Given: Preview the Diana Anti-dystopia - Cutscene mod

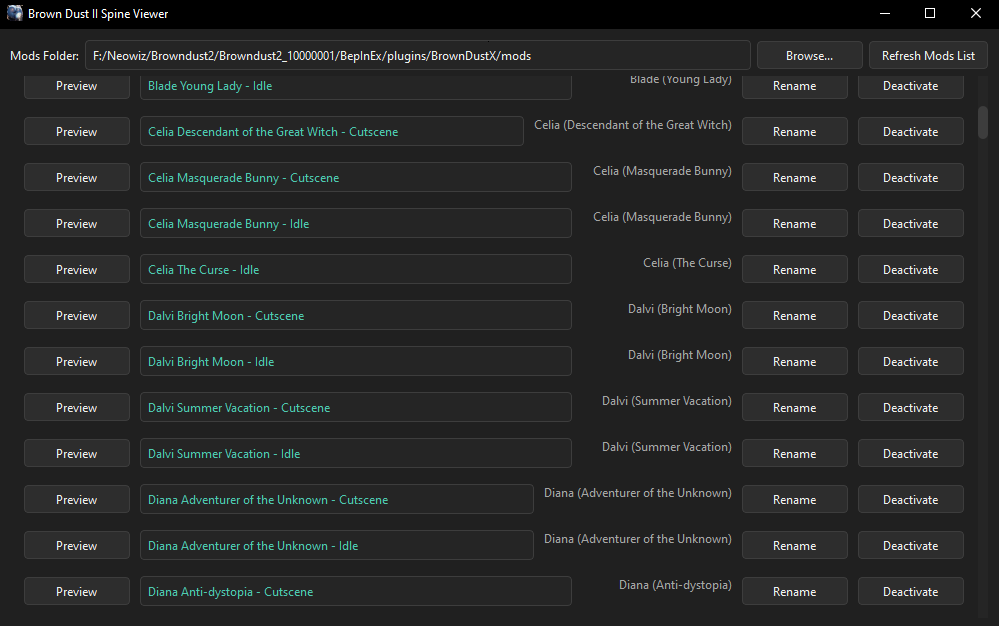Looking at the screenshot, I should [x=76, y=591].
